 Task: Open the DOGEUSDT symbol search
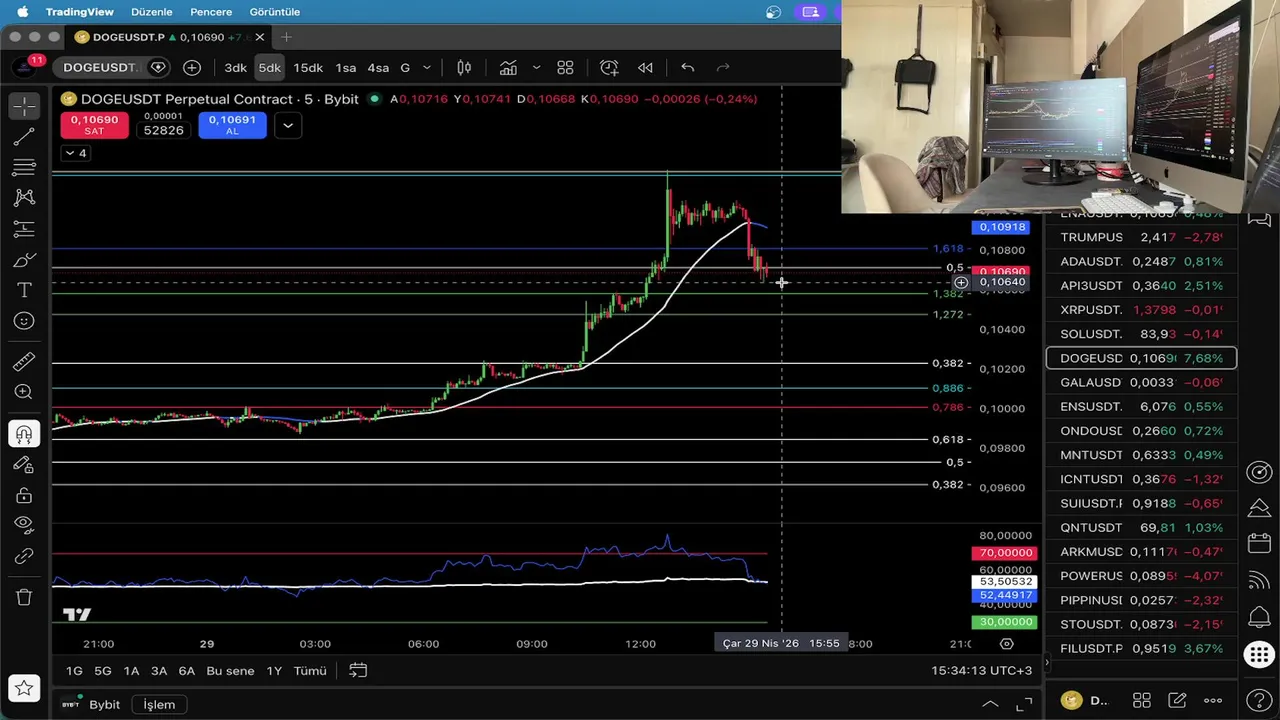click(x=99, y=68)
